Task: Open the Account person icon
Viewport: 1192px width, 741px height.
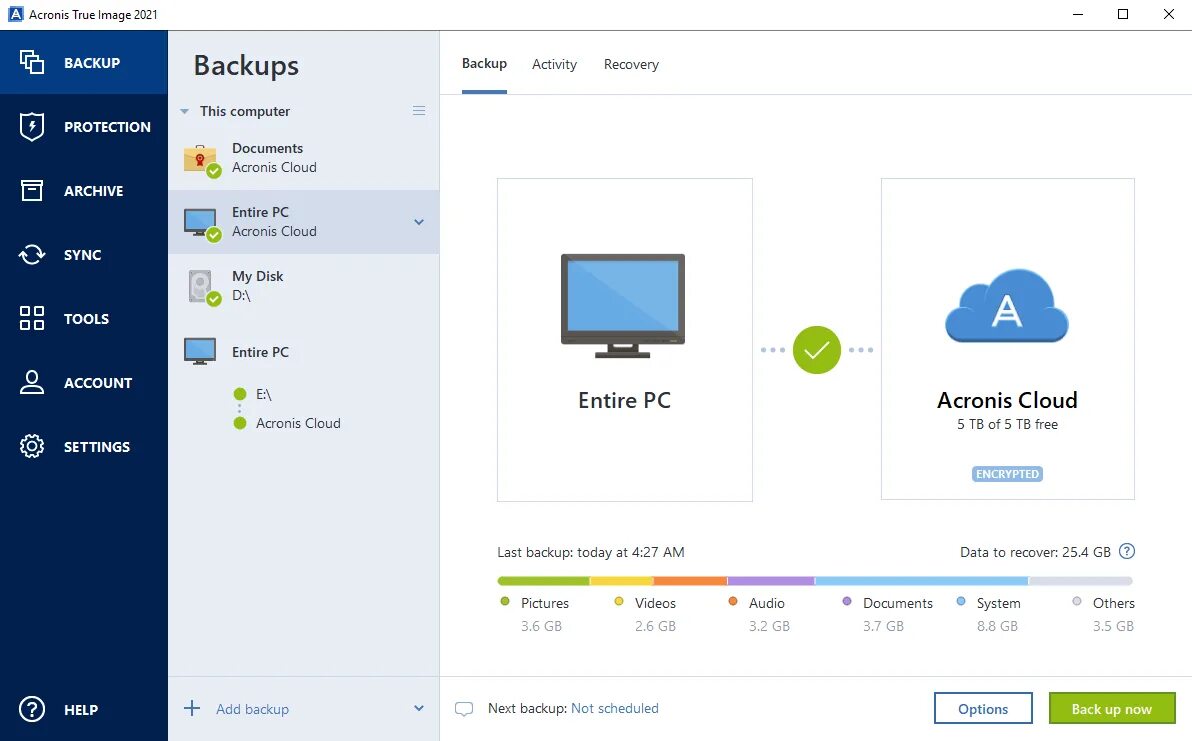Action: point(32,382)
